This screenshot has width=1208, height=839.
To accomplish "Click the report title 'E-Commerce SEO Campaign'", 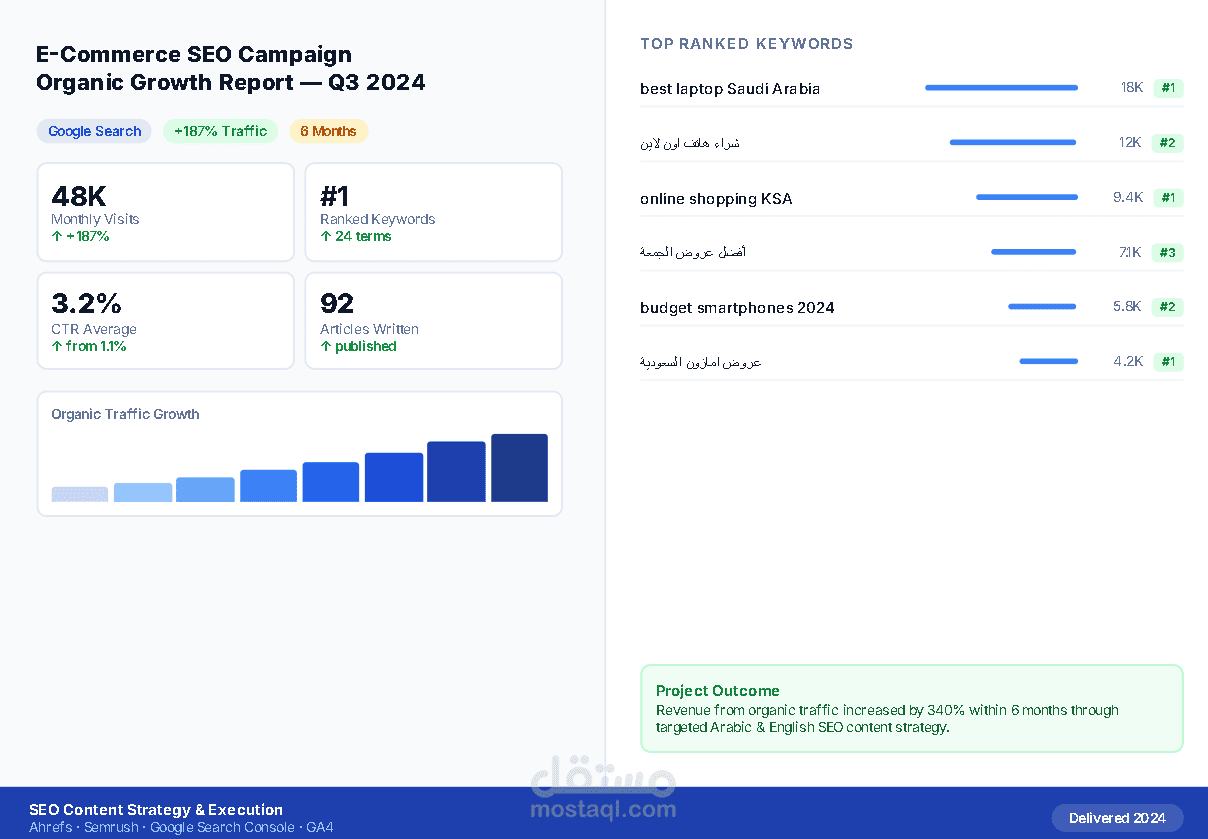I will (x=194, y=54).
